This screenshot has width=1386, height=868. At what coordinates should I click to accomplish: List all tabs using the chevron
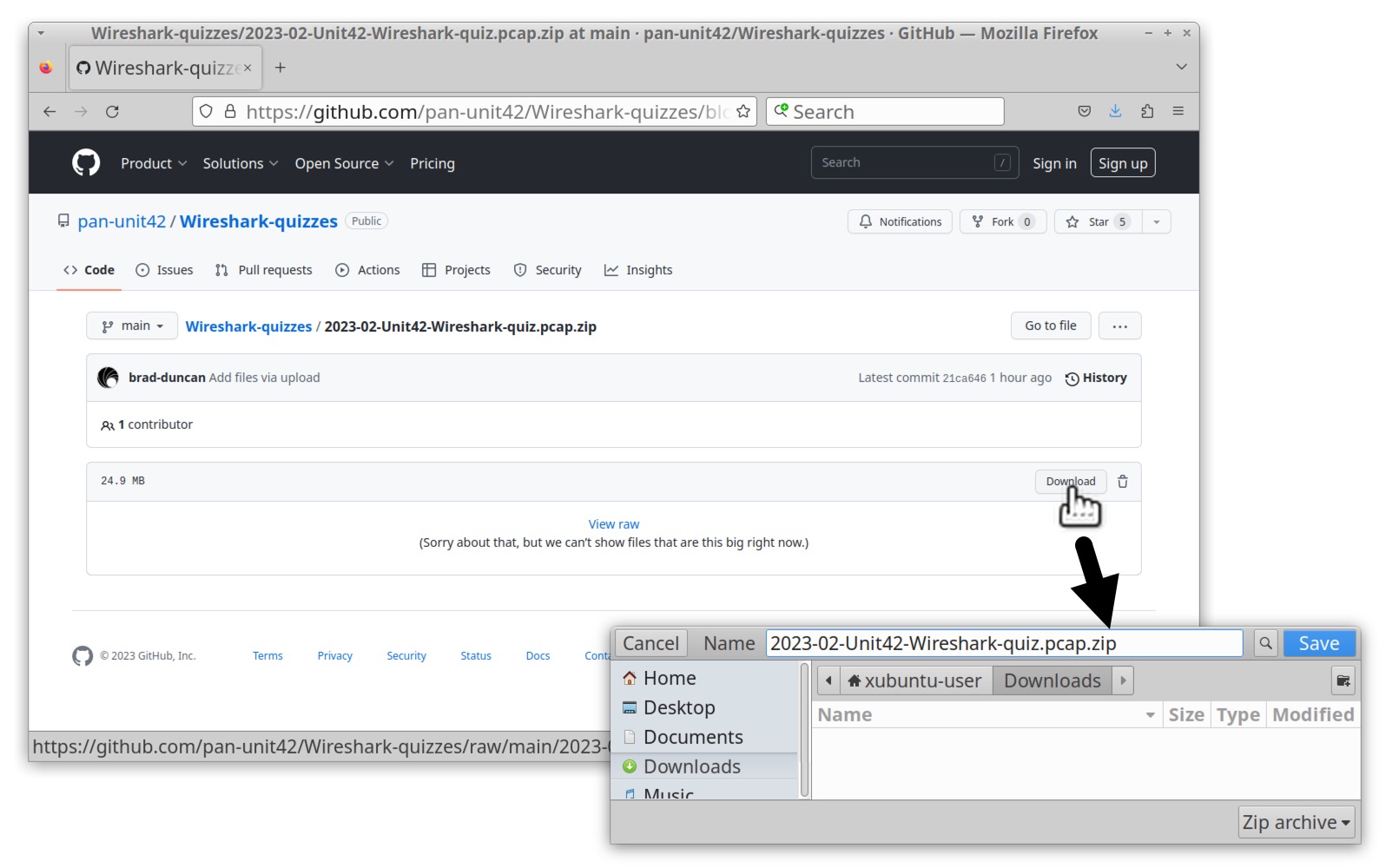pos(1181,67)
